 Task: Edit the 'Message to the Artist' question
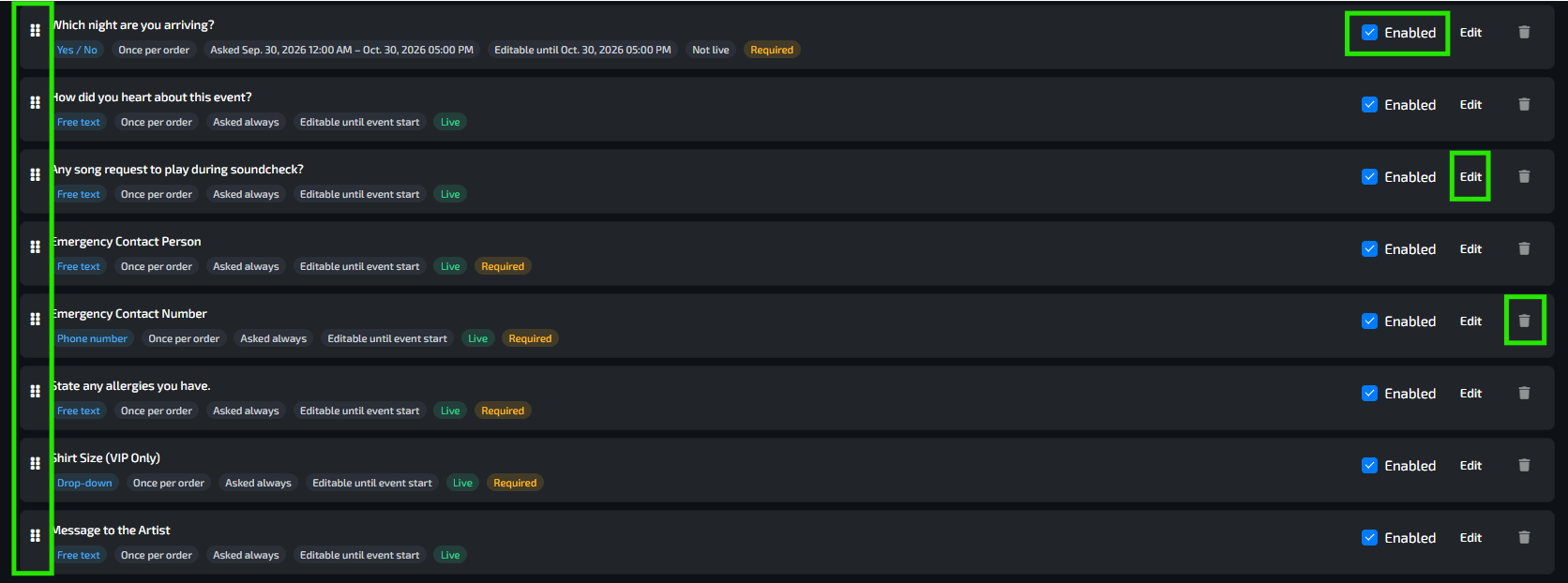[x=1470, y=538]
